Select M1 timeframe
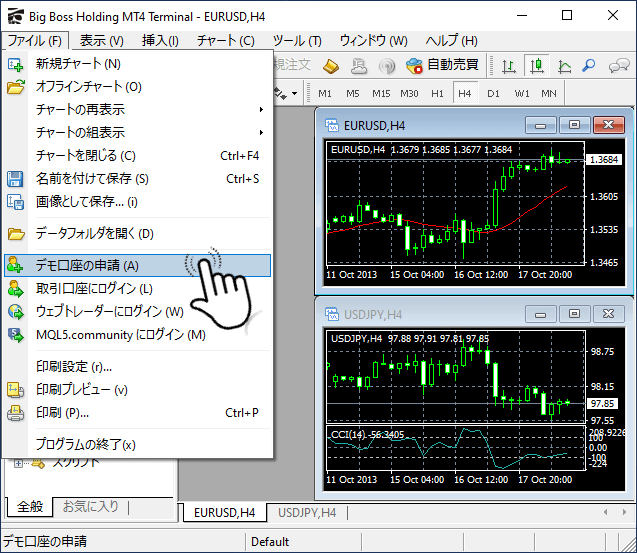Image resolution: width=637 pixels, height=553 pixels. (325, 94)
